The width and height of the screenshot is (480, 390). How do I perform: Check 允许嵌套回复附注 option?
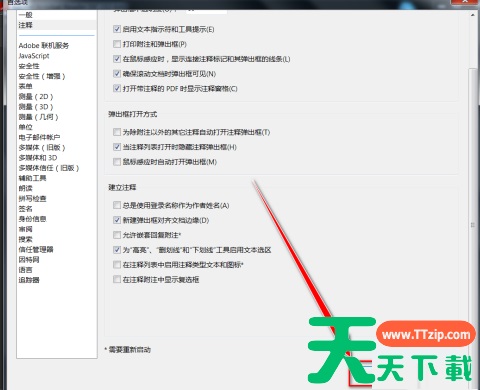click(117, 235)
